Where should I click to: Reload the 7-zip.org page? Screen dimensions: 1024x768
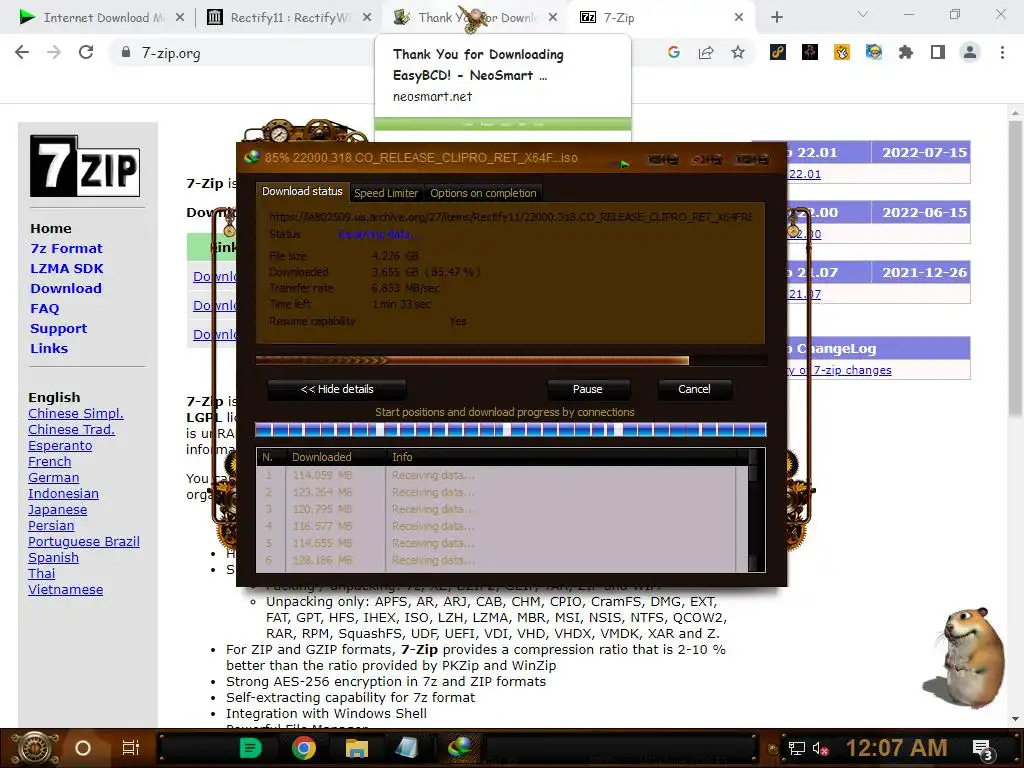[x=86, y=52]
